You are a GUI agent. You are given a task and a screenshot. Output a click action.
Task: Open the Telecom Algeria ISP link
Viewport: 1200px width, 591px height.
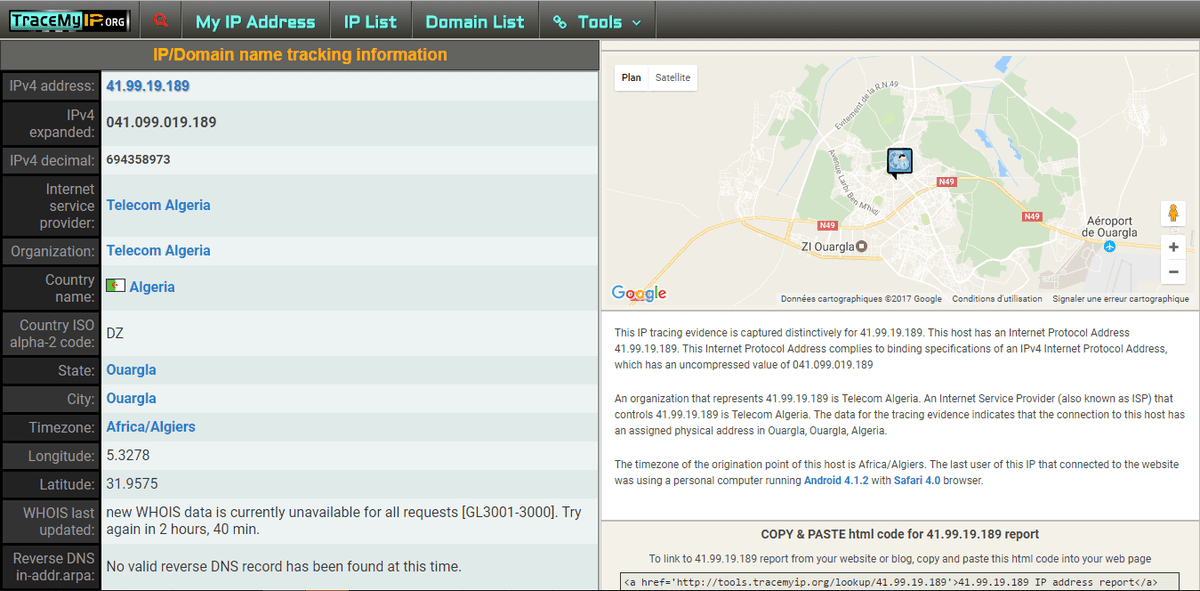158,205
